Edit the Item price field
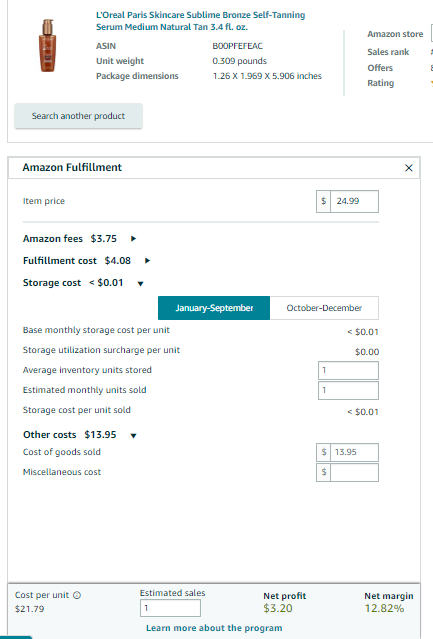 tap(354, 201)
